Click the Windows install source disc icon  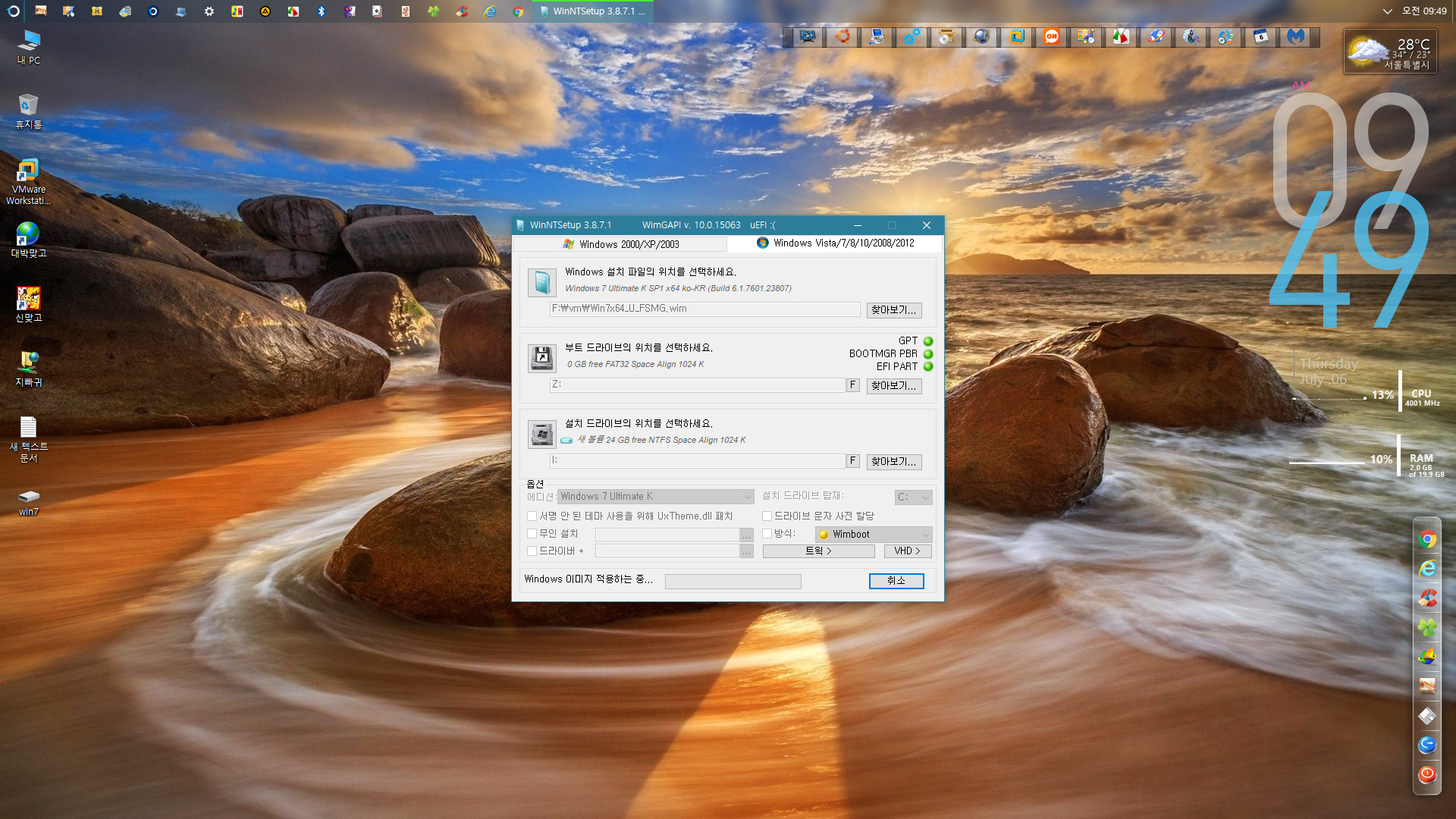pyautogui.click(x=541, y=283)
